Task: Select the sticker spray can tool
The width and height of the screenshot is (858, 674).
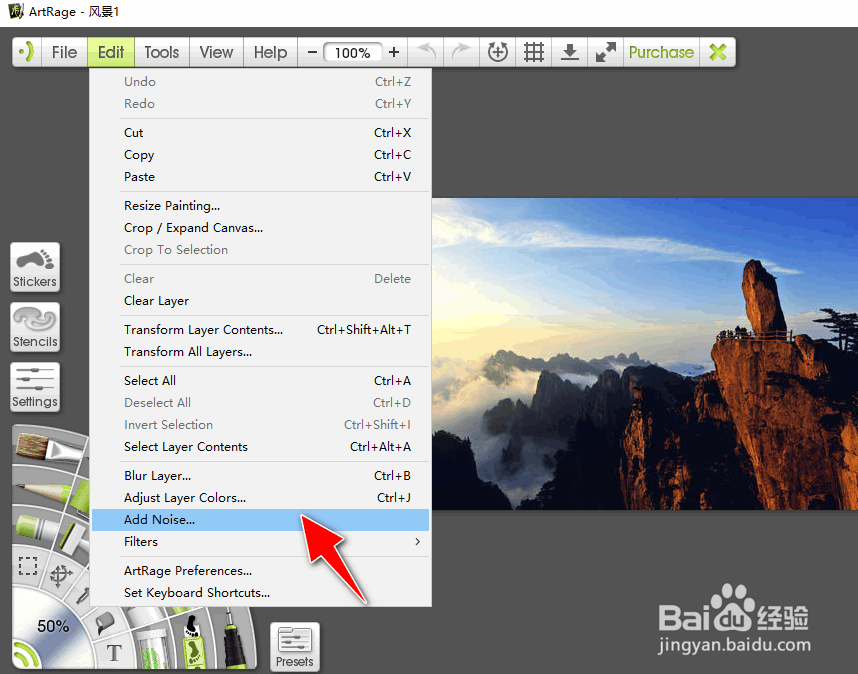Action: (193, 641)
